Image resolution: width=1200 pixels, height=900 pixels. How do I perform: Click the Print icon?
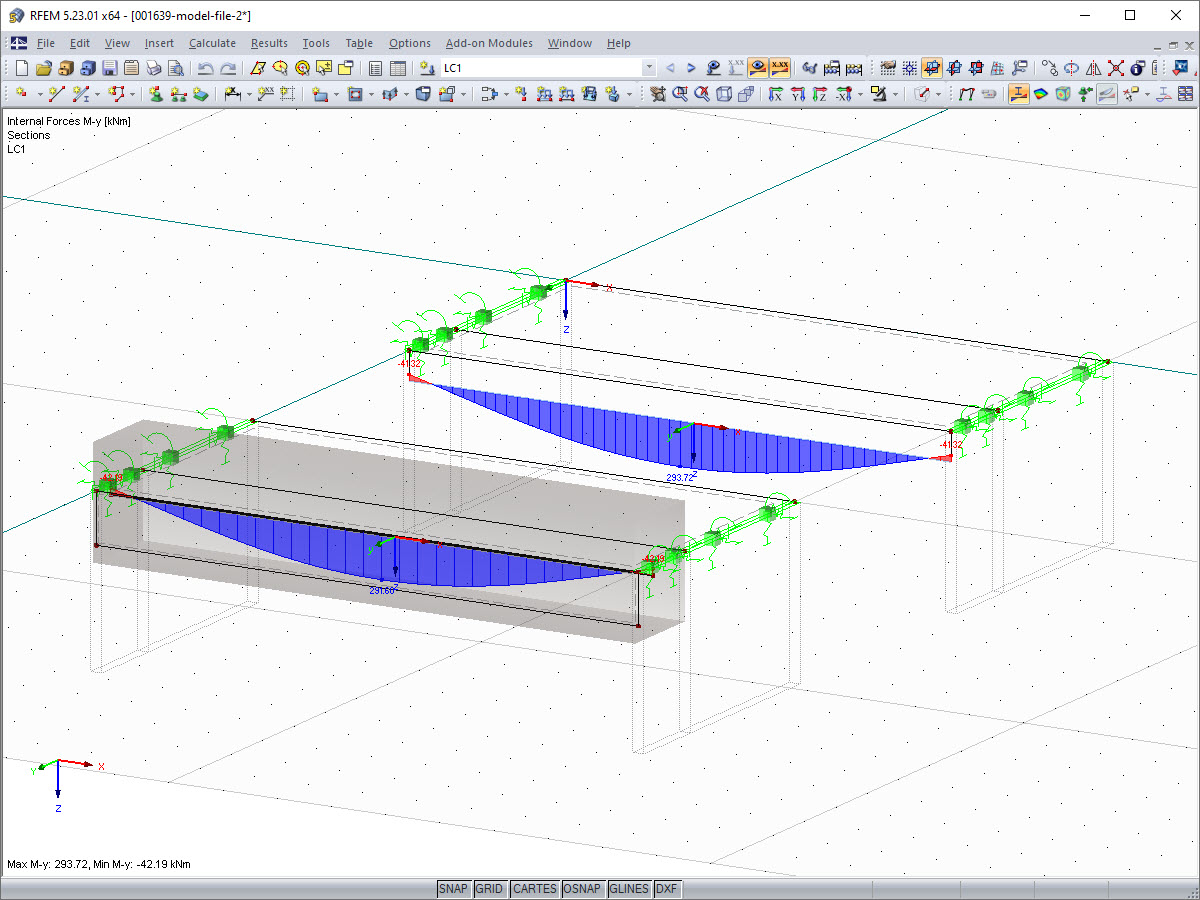click(x=153, y=68)
